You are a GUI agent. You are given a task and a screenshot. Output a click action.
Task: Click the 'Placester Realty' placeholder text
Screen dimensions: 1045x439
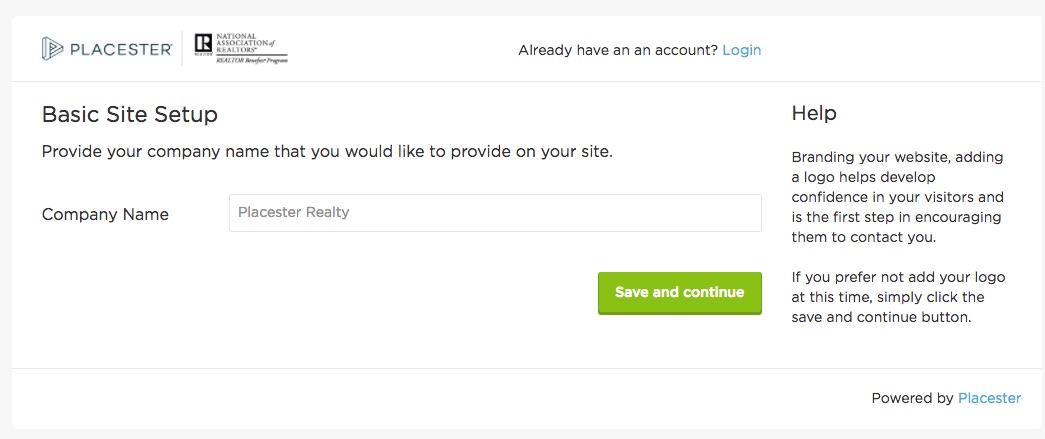click(x=294, y=213)
